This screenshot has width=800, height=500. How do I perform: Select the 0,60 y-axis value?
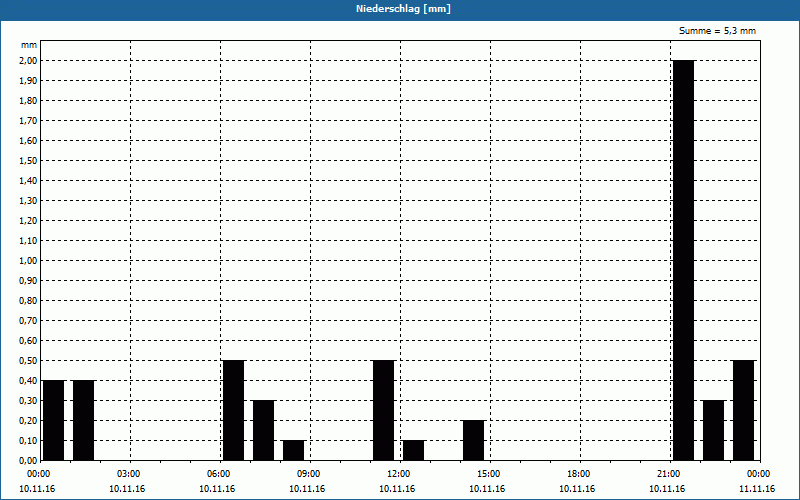[x=29, y=340]
